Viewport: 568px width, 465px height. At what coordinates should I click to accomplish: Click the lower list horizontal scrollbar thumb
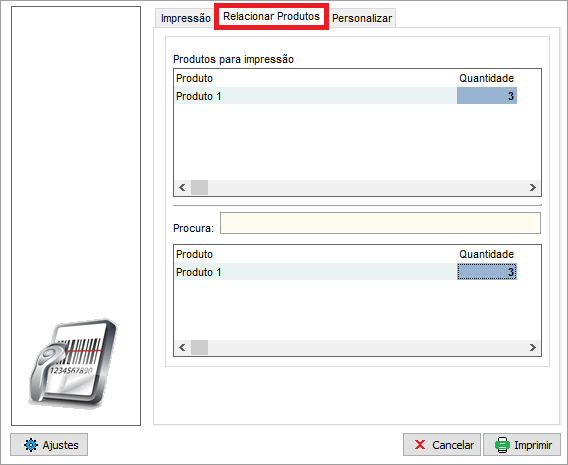pos(199,348)
